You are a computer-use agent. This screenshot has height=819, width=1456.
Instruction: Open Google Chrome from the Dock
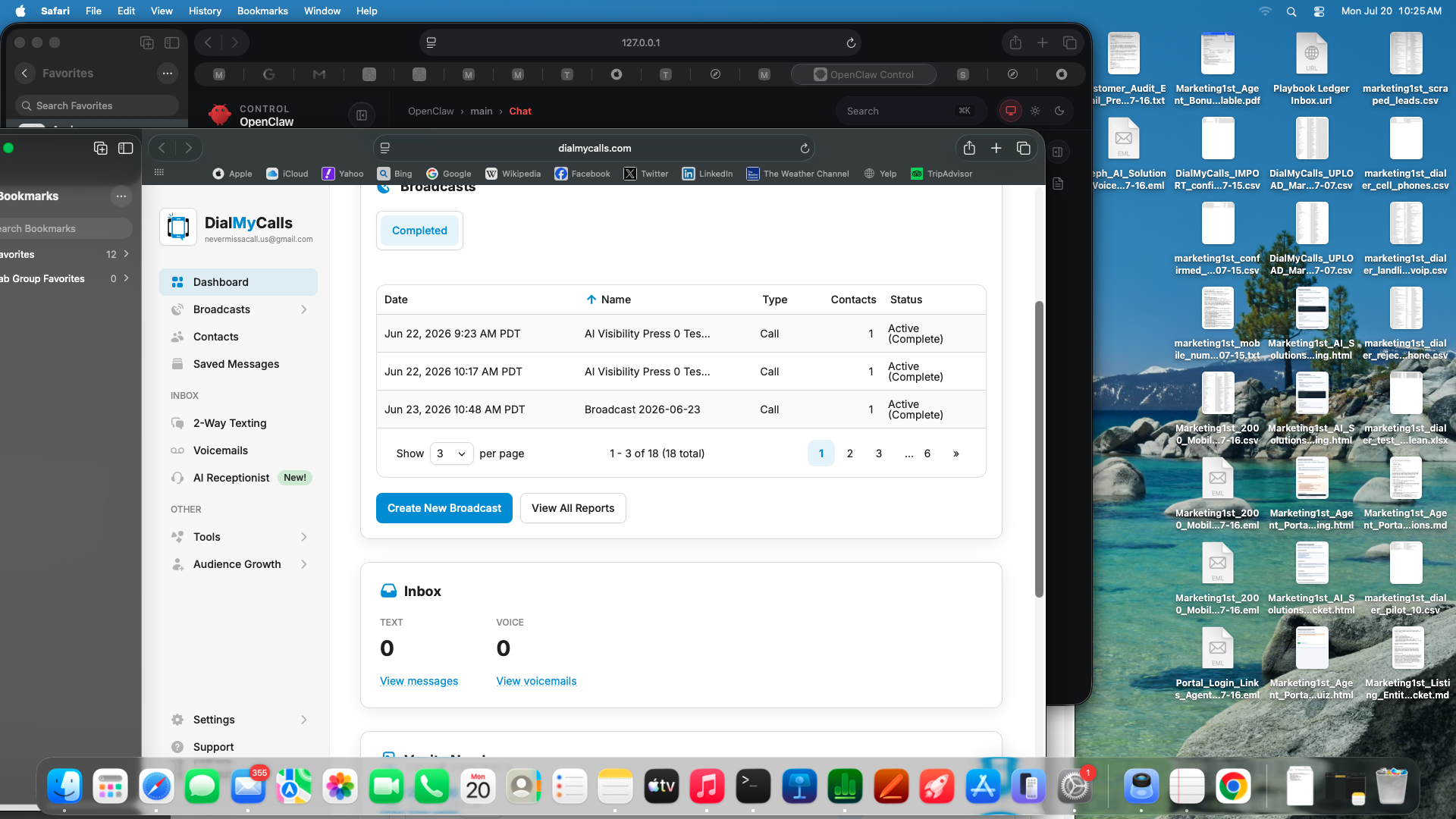coord(1233,786)
